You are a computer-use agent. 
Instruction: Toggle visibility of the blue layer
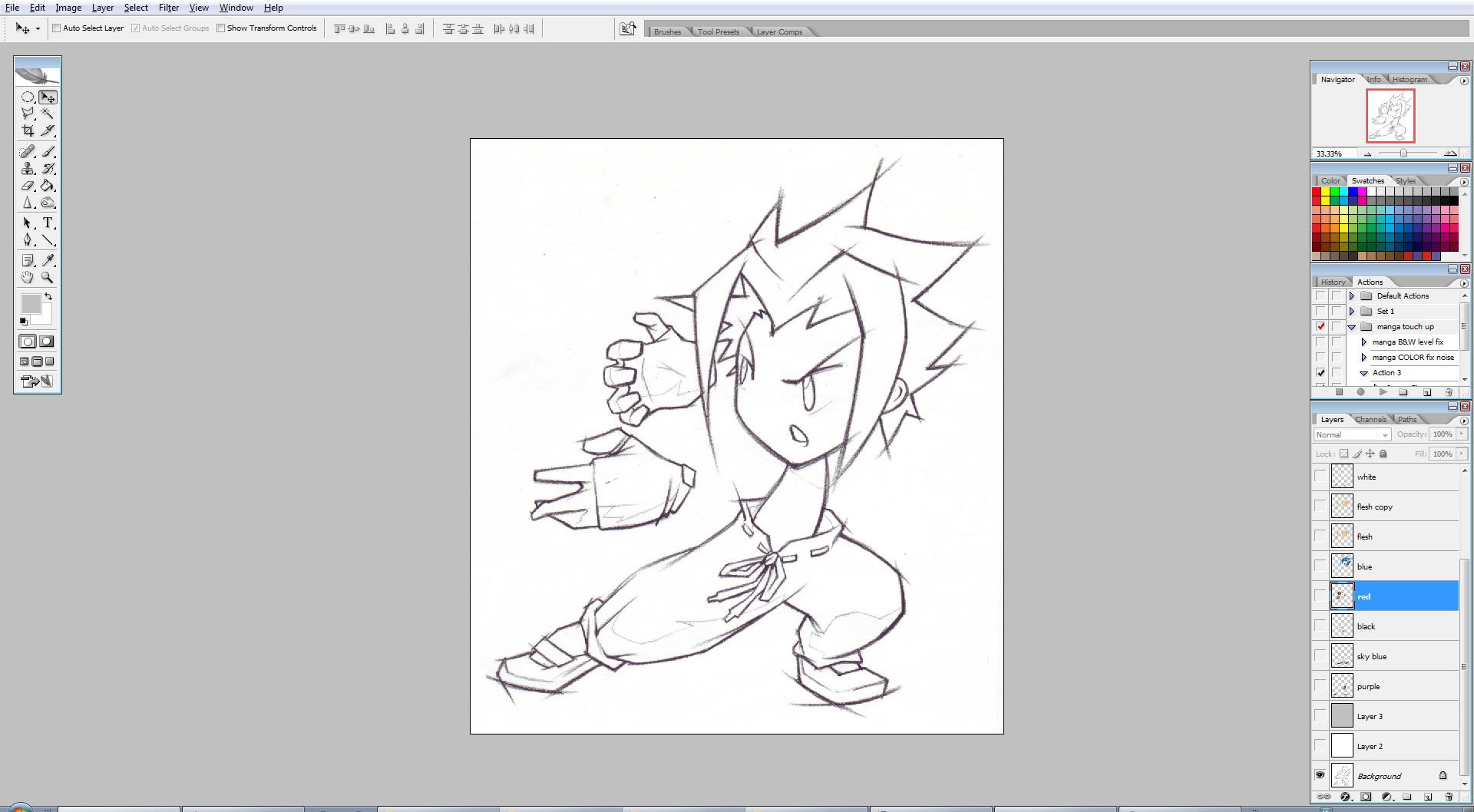(x=1320, y=566)
